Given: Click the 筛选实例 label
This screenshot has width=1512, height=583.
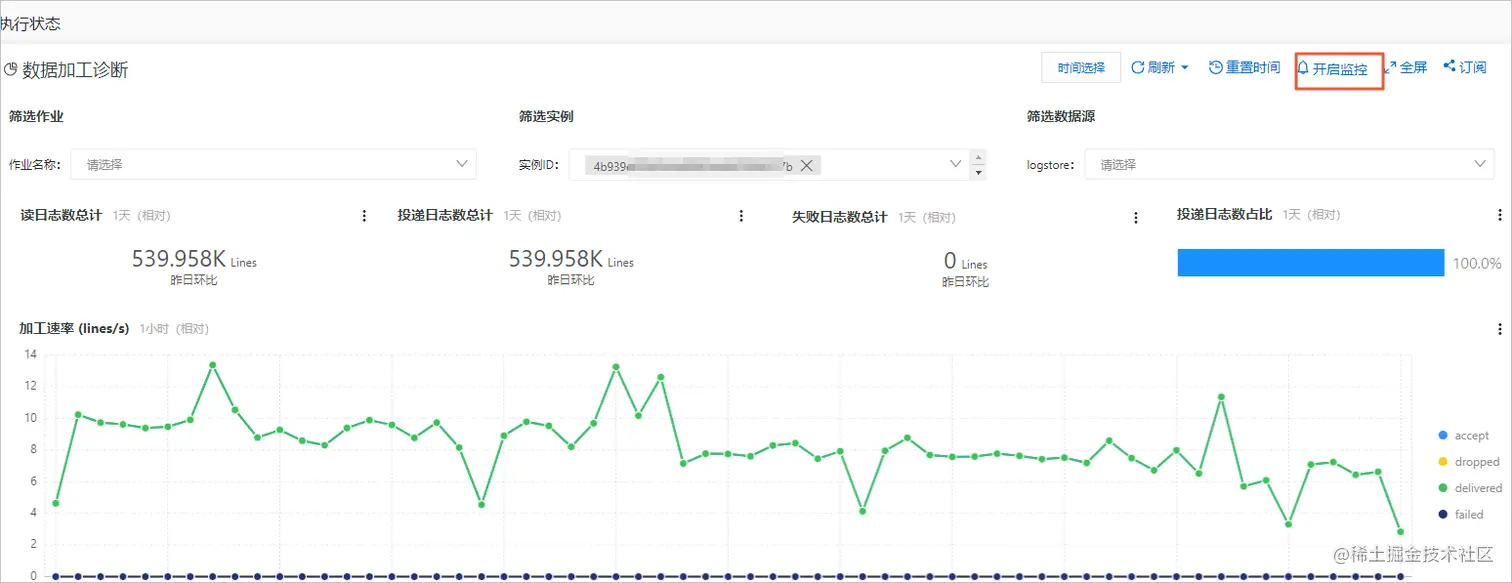Looking at the screenshot, I should 546,117.
